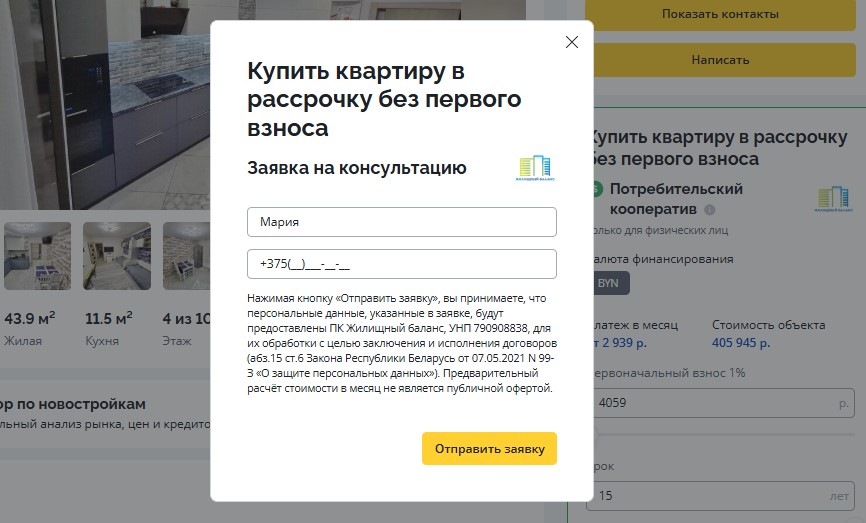Viewport: 866px width, 523px height.
Task: Open the second room thumbnail photo
Action: tap(116, 256)
